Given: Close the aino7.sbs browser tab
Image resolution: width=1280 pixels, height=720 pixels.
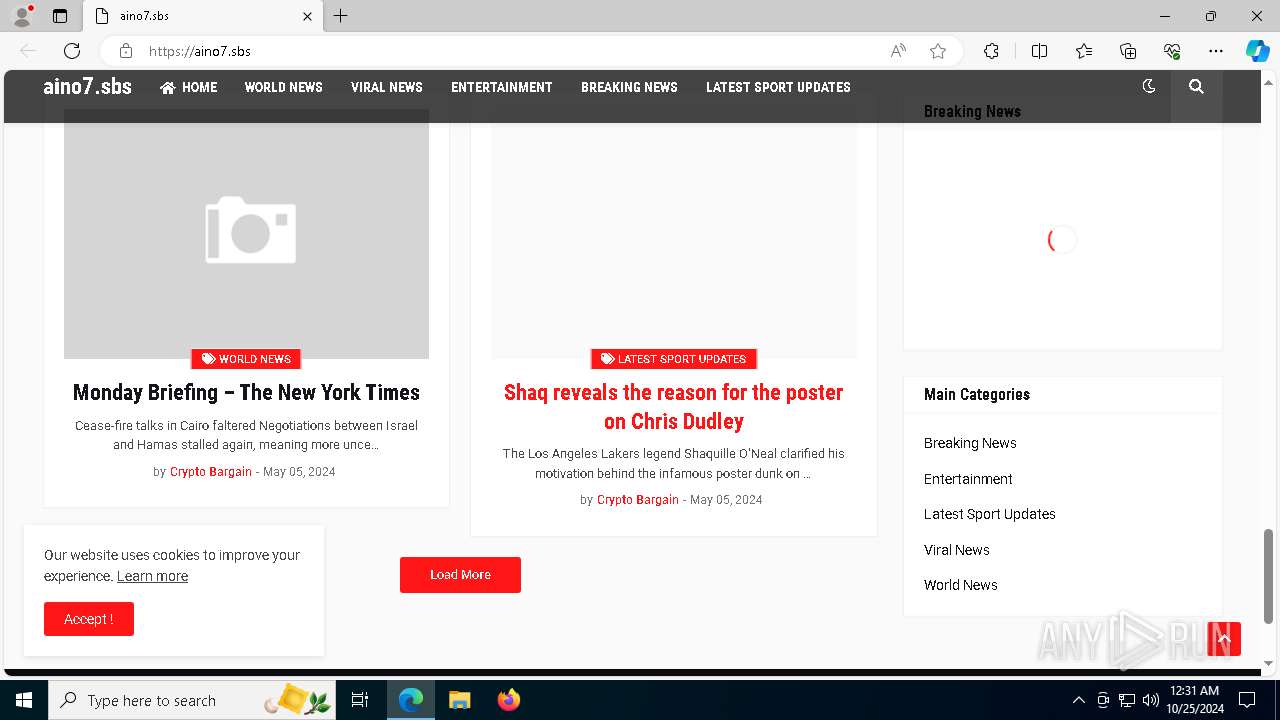Looking at the screenshot, I should point(308,16).
